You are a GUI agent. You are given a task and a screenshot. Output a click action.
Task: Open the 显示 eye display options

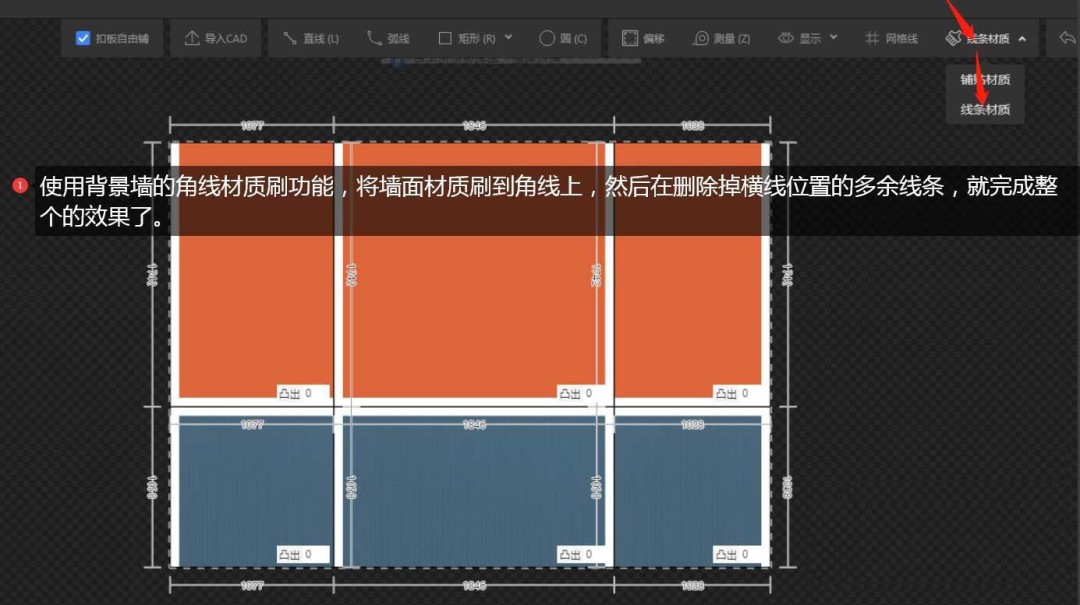click(787, 39)
